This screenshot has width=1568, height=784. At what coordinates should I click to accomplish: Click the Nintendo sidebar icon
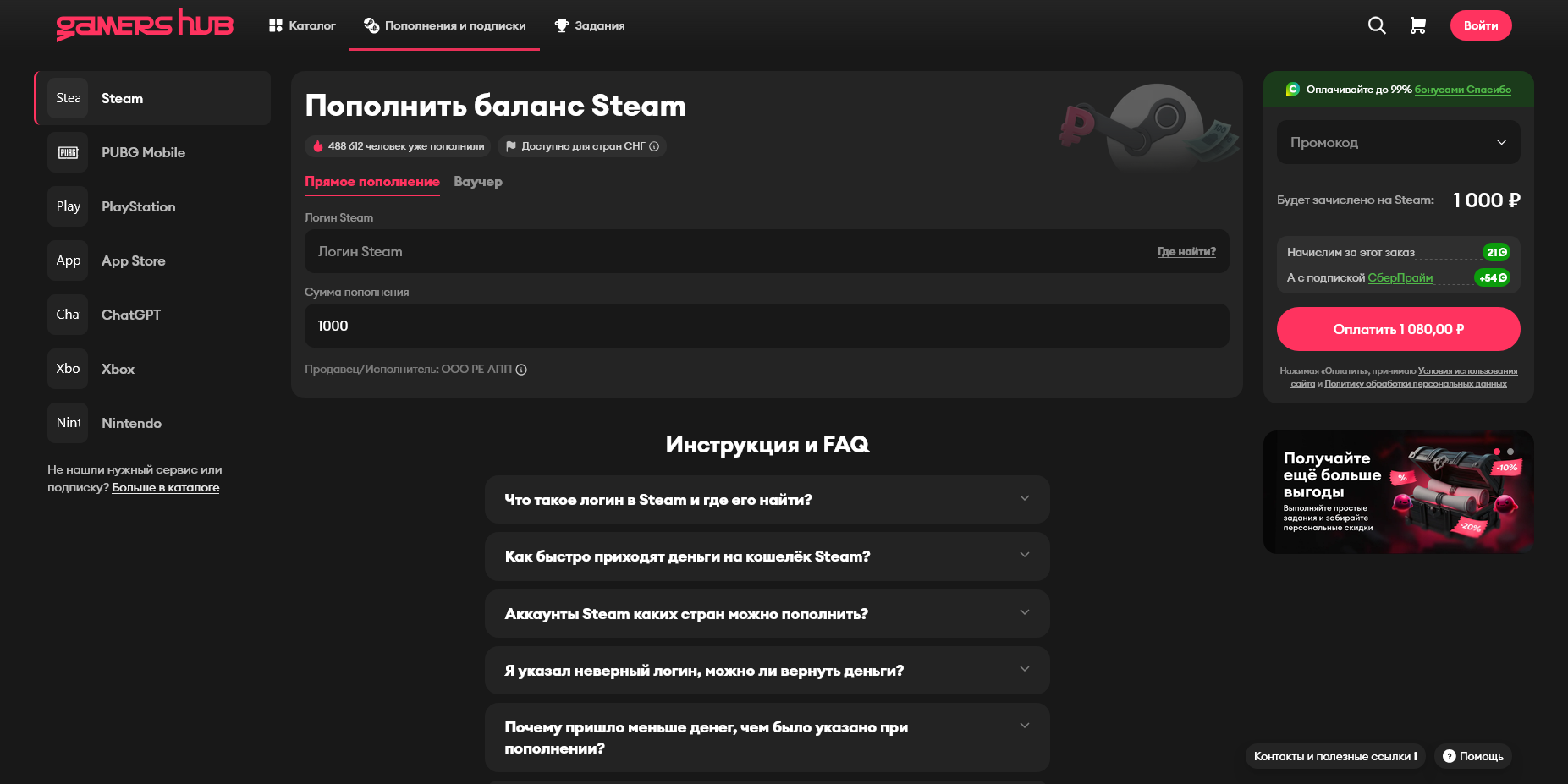(68, 423)
